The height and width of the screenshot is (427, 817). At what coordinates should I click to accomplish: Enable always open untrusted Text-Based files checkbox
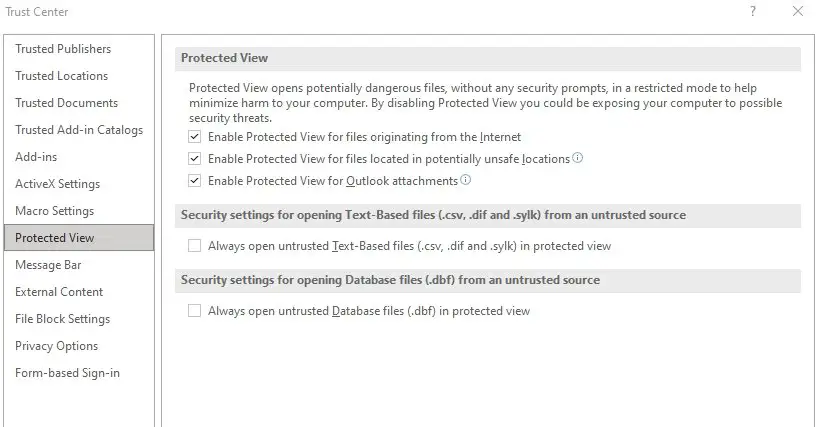(194, 245)
